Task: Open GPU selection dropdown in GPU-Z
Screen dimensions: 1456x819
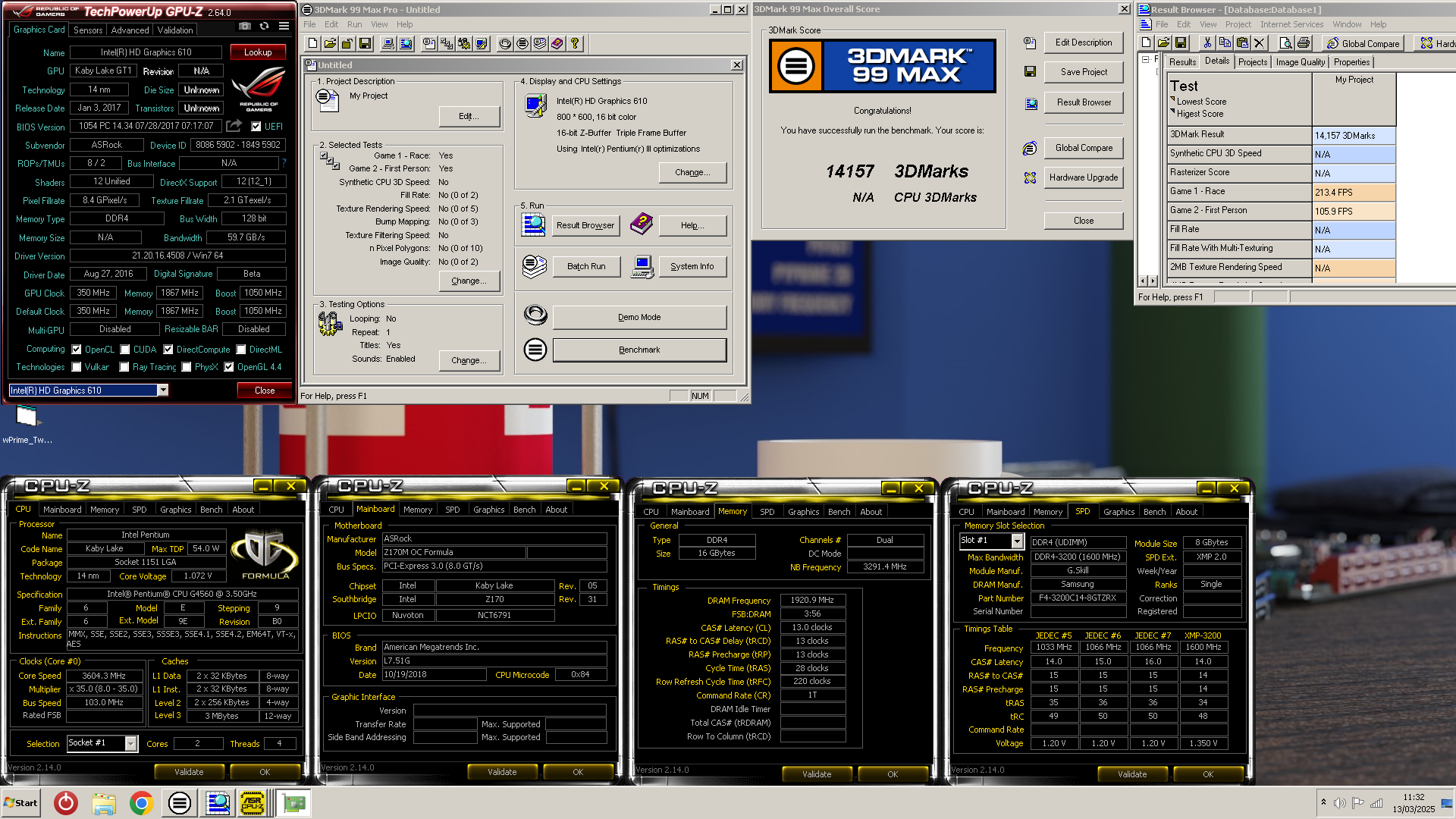Action: (x=163, y=390)
